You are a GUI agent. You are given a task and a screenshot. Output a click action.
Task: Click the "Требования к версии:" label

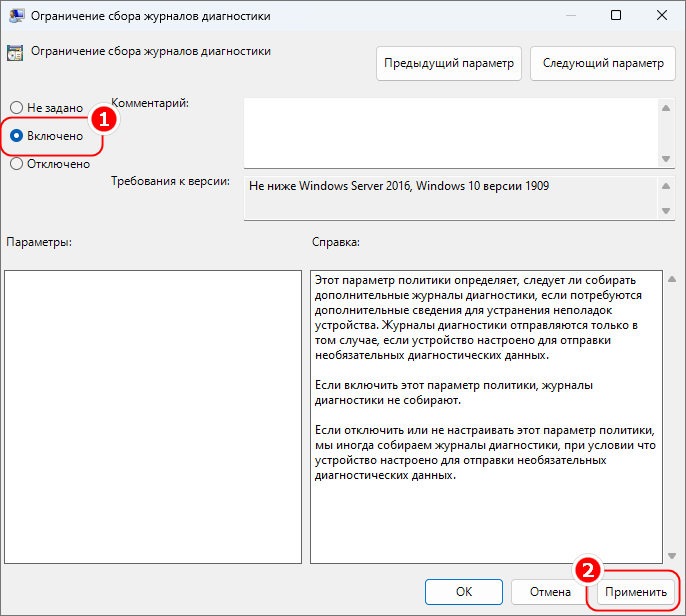pyautogui.click(x=170, y=181)
